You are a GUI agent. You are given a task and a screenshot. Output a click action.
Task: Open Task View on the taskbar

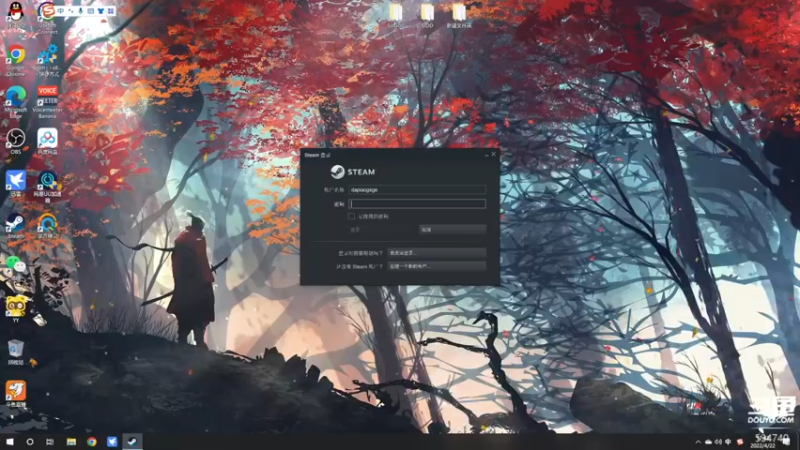click(49, 442)
